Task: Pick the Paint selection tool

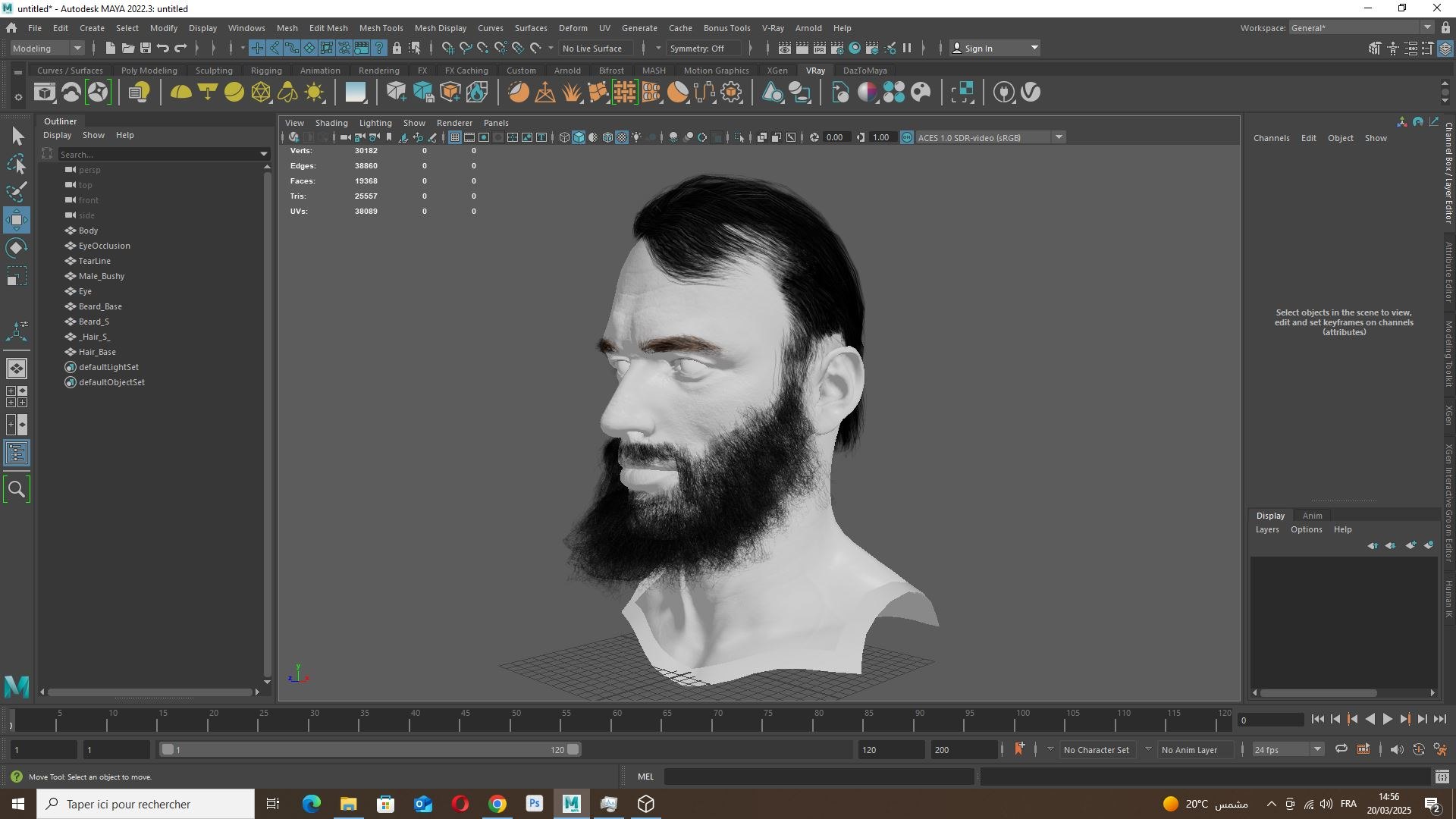Action: pyautogui.click(x=17, y=192)
